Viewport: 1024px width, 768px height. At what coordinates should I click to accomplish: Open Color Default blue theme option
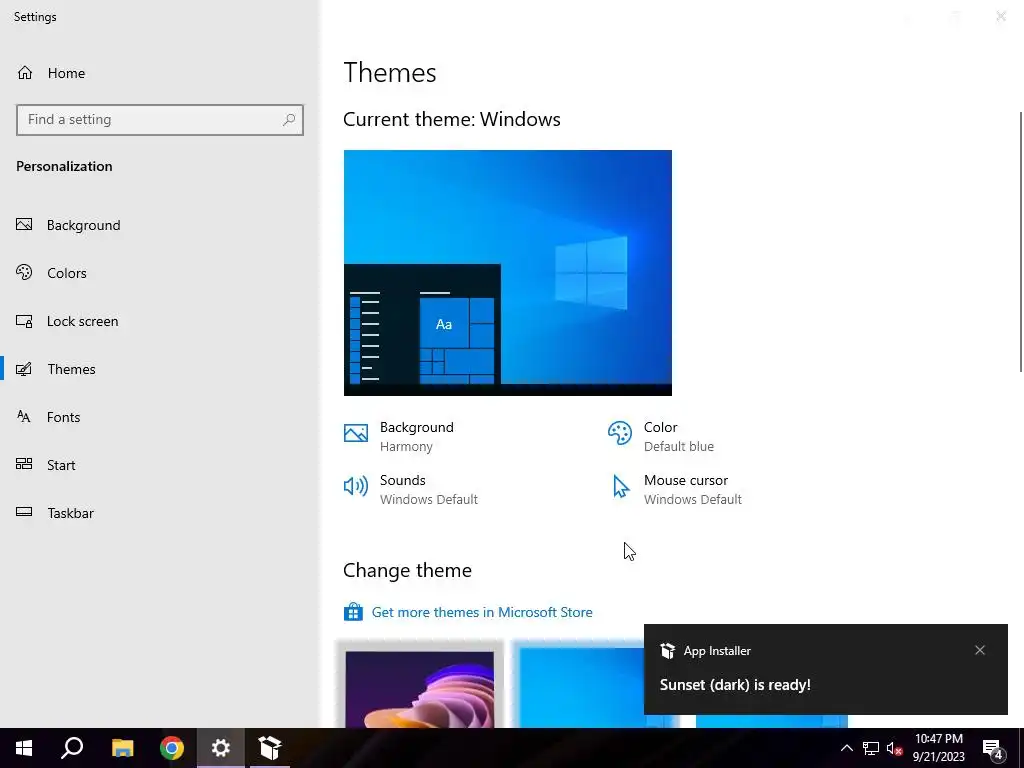coord(661,436)
